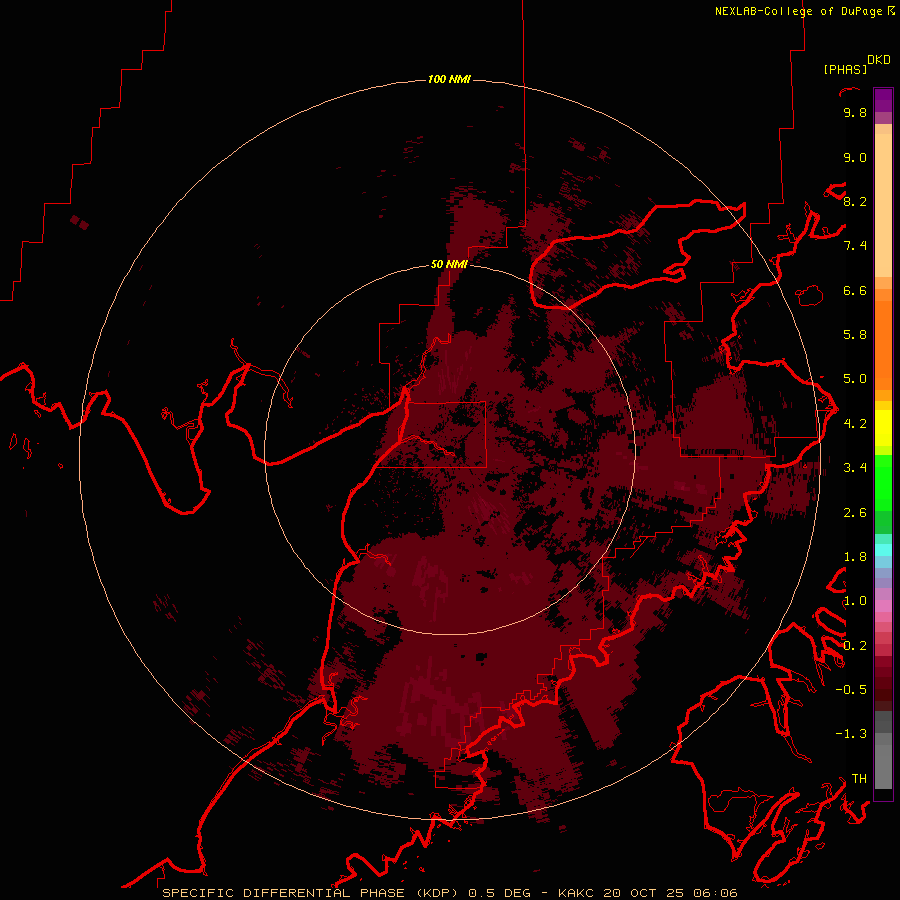Click the '2.6' scale value
Screen dimensions: 900x900
(x=855, y=512)
